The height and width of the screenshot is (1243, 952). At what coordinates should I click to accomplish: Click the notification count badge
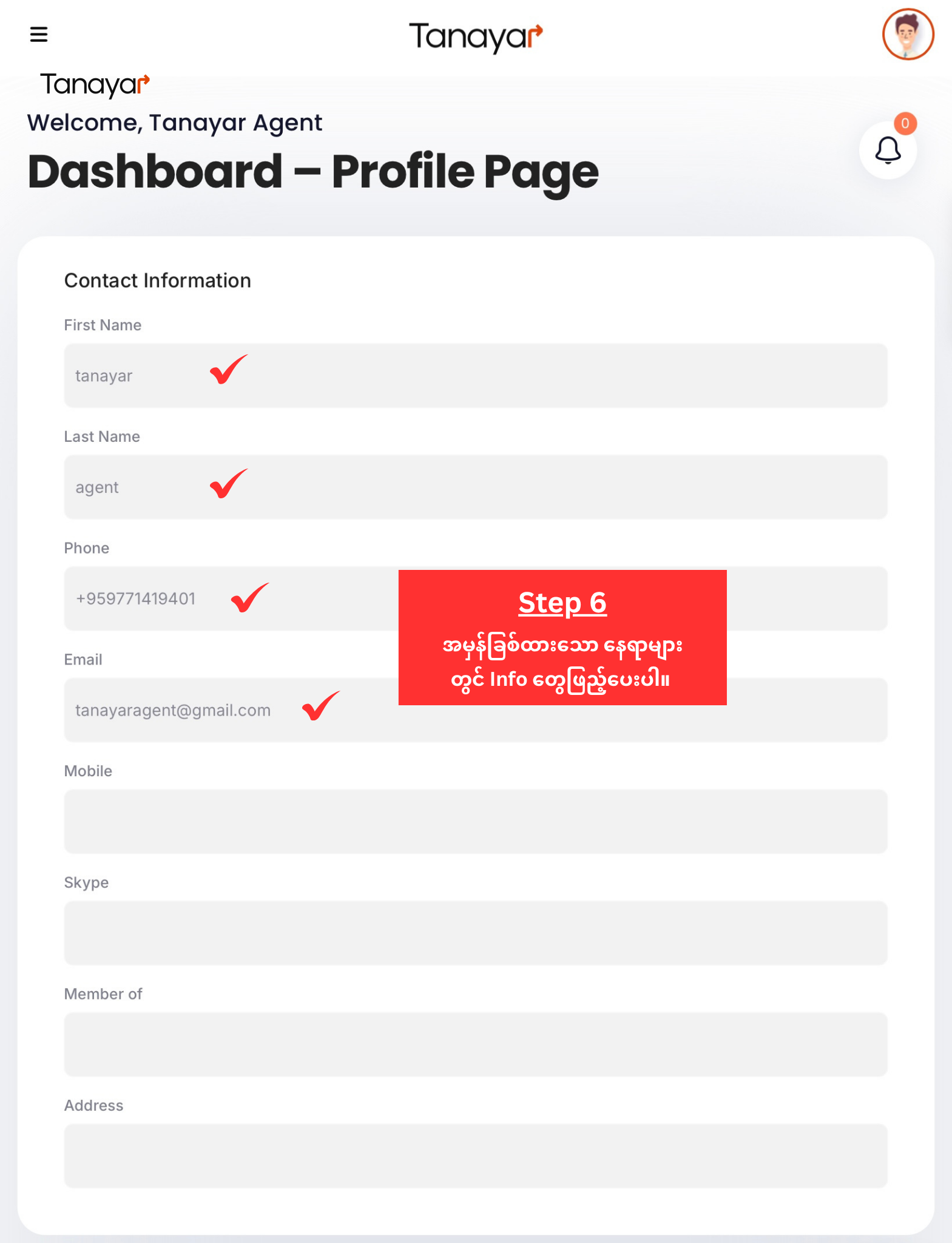pos(905,124)
